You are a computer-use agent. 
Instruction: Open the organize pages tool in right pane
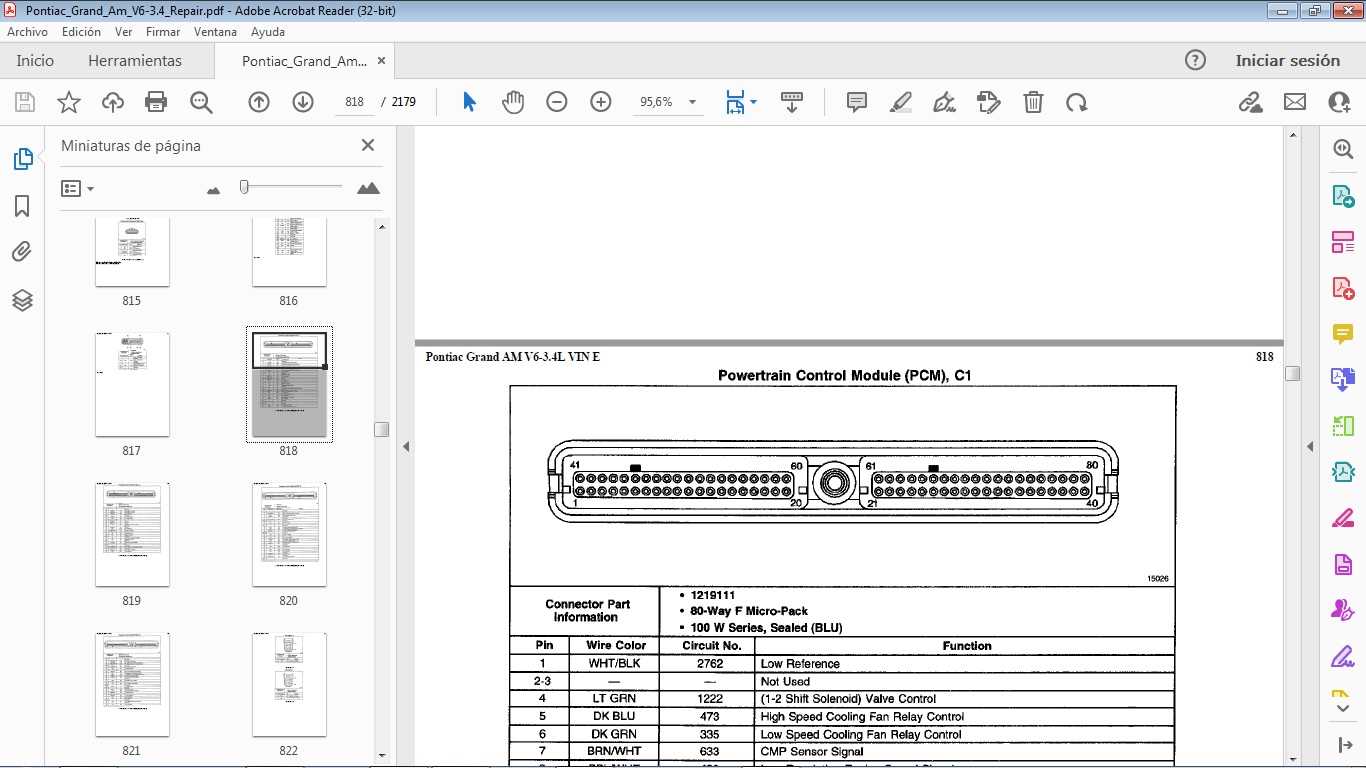pos(1343,241)
